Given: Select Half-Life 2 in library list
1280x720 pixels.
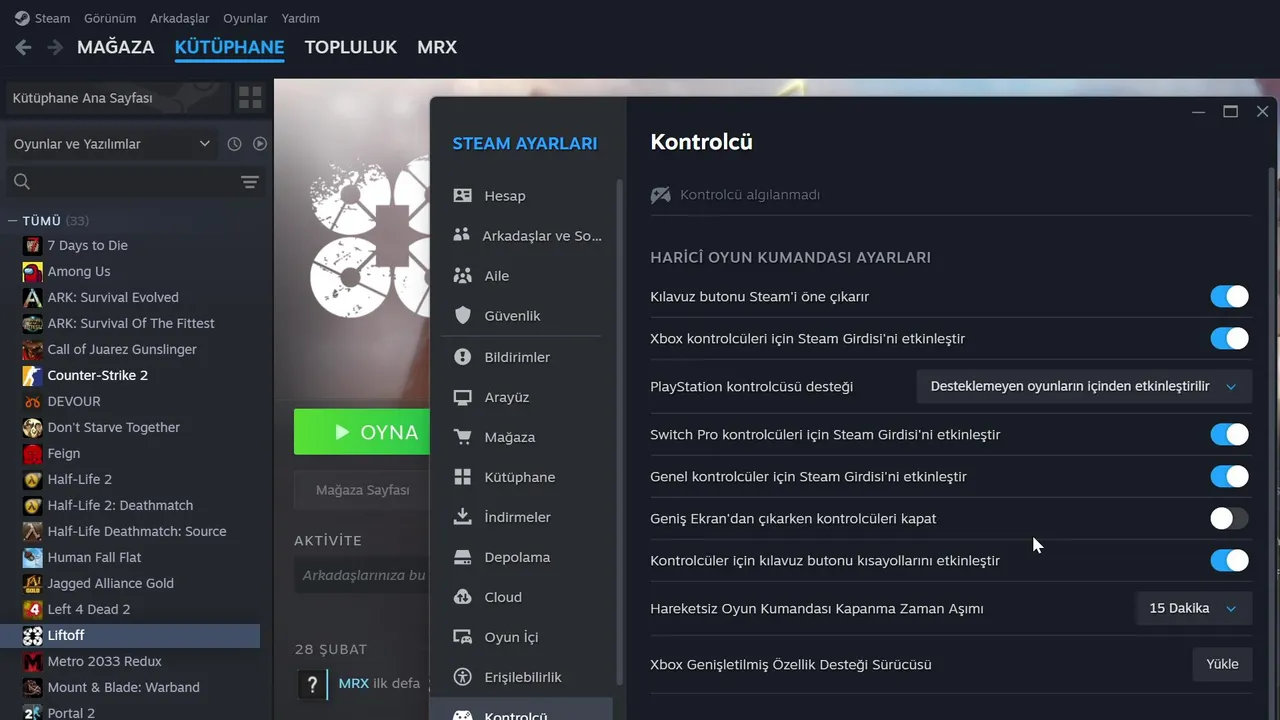Looking at the screenshot, I should pyautogui.click(x=79, y=479).
